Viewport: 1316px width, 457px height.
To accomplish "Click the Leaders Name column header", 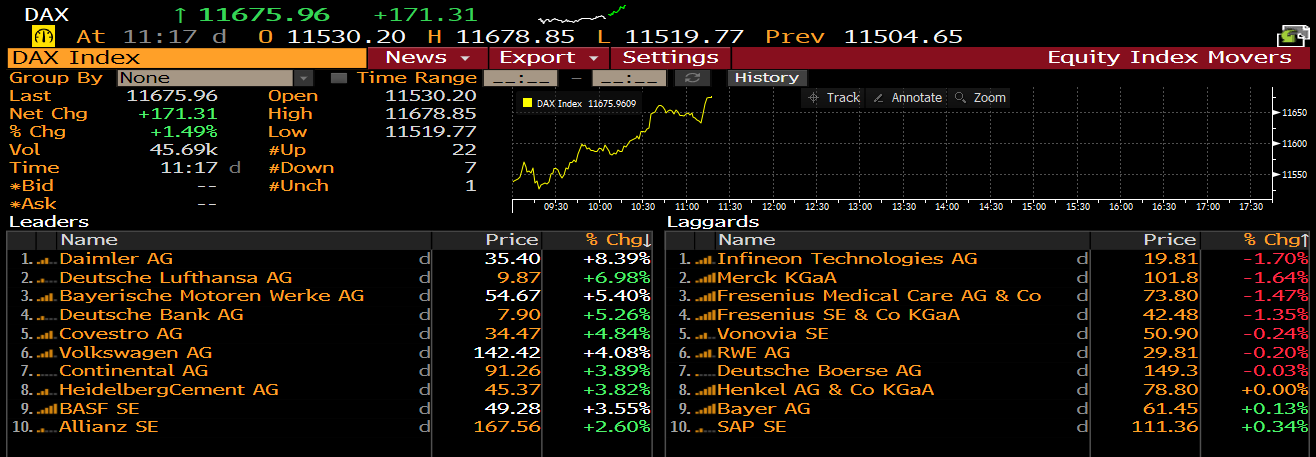I will (88, 240).
